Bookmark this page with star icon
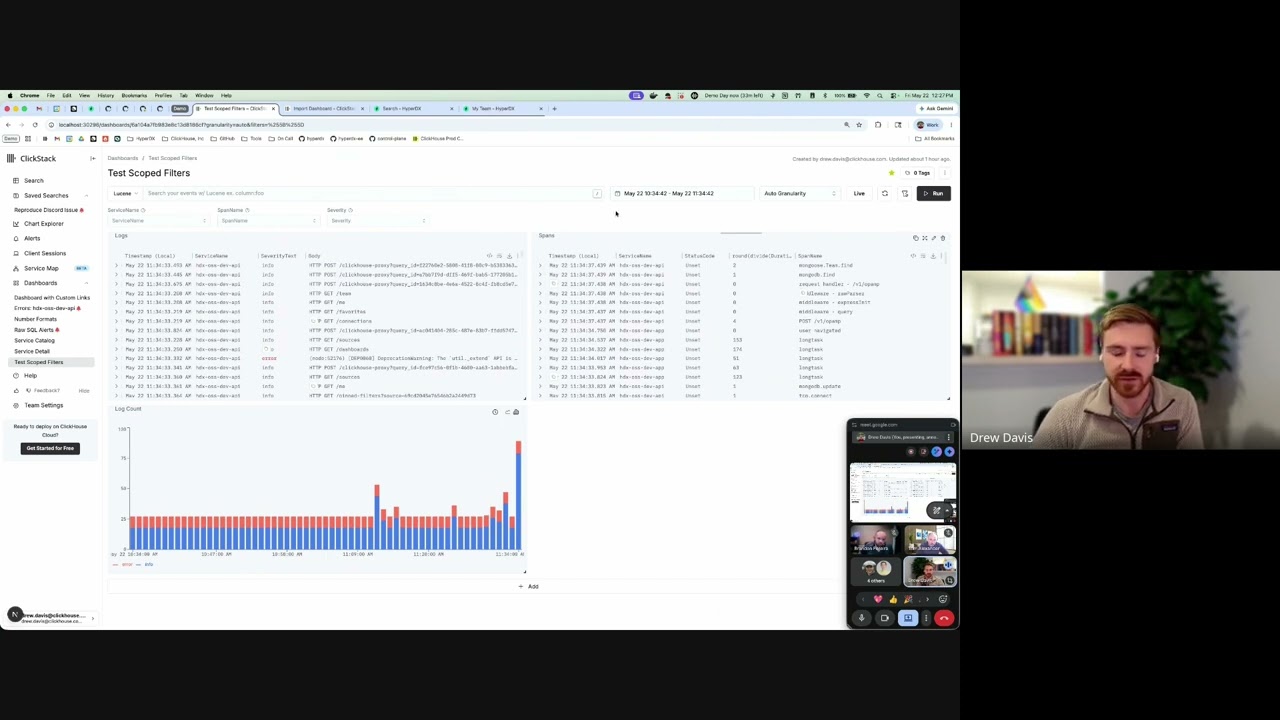The image size is (1280, 720). click(858, 125)
